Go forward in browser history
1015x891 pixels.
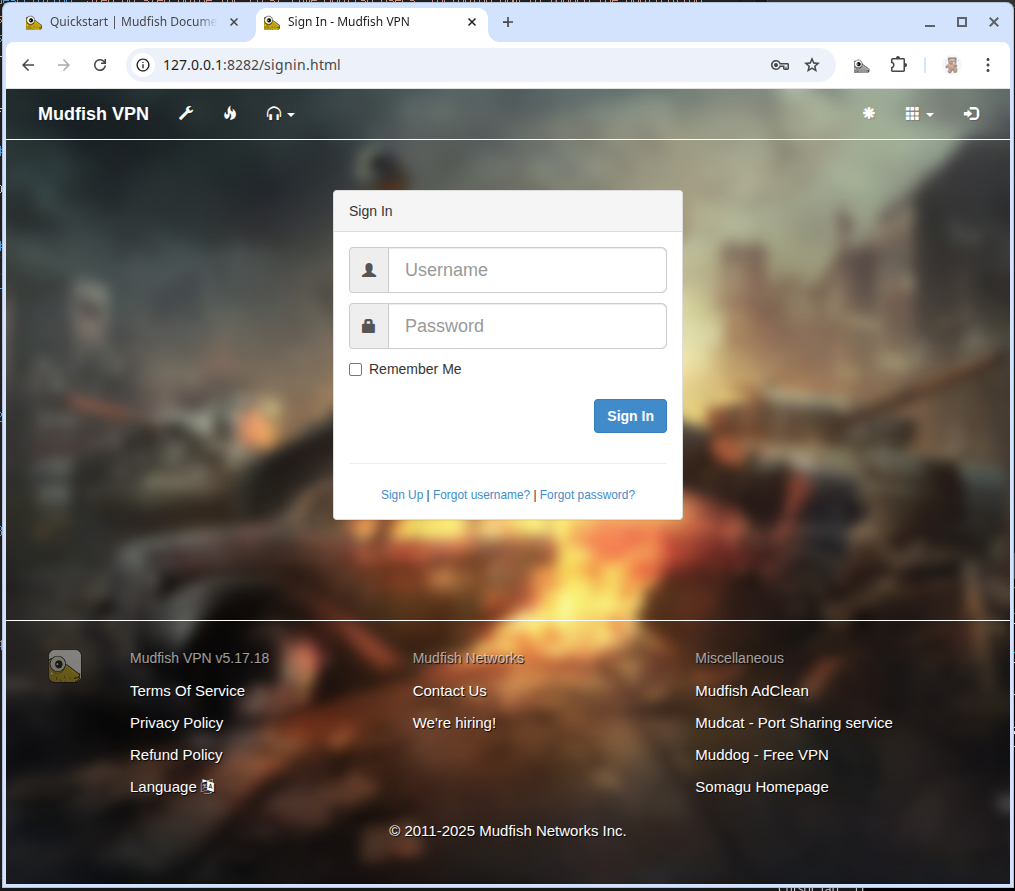[x=63, y=65]
